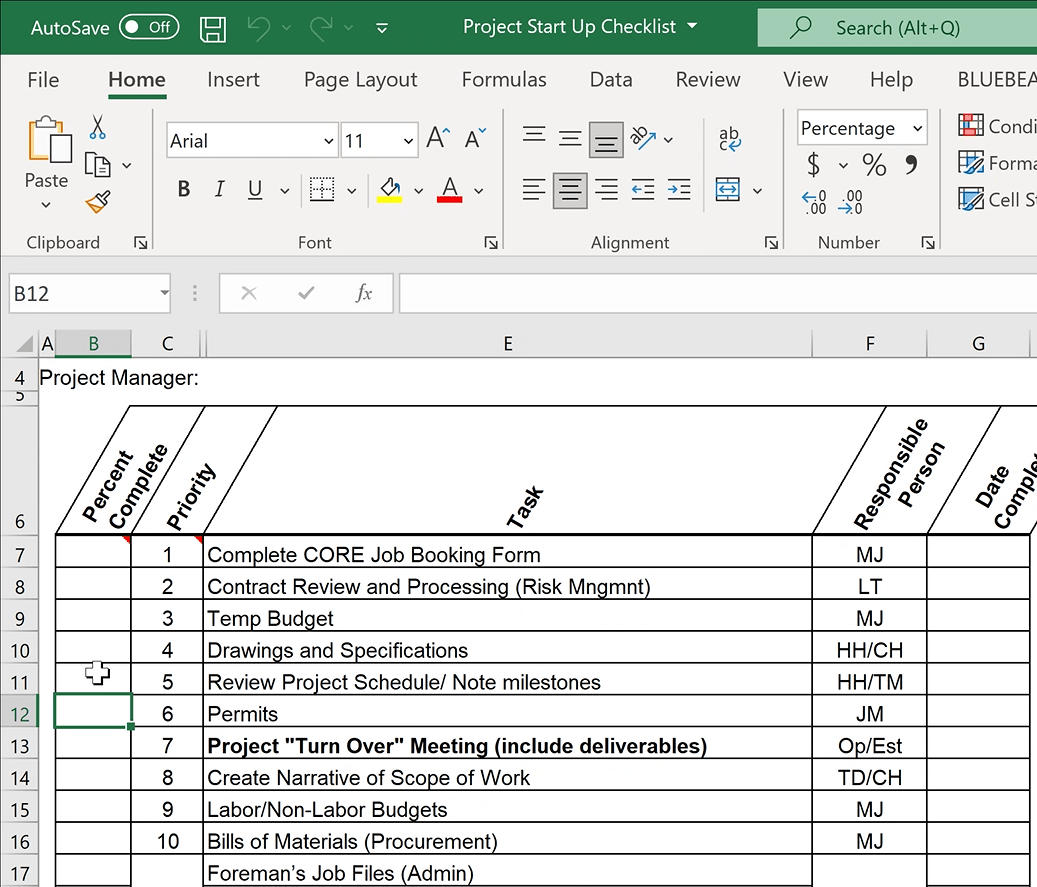This screenshot has height=887, width=1037.
Task: Click the Percent Style icon
Action: click(874, 165)
